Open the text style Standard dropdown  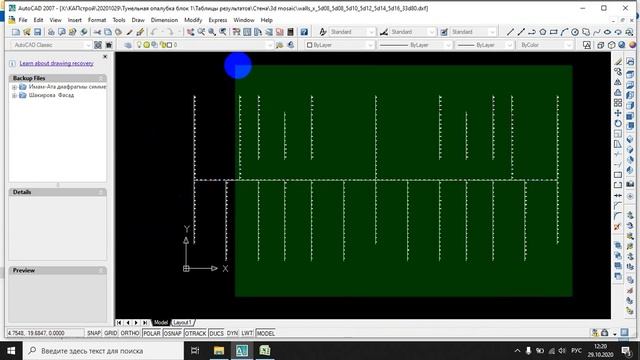point(371,32)
